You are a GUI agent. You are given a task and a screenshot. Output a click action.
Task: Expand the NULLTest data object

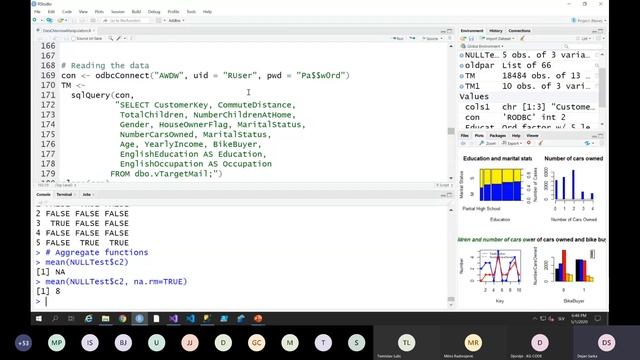coord(462,55)
